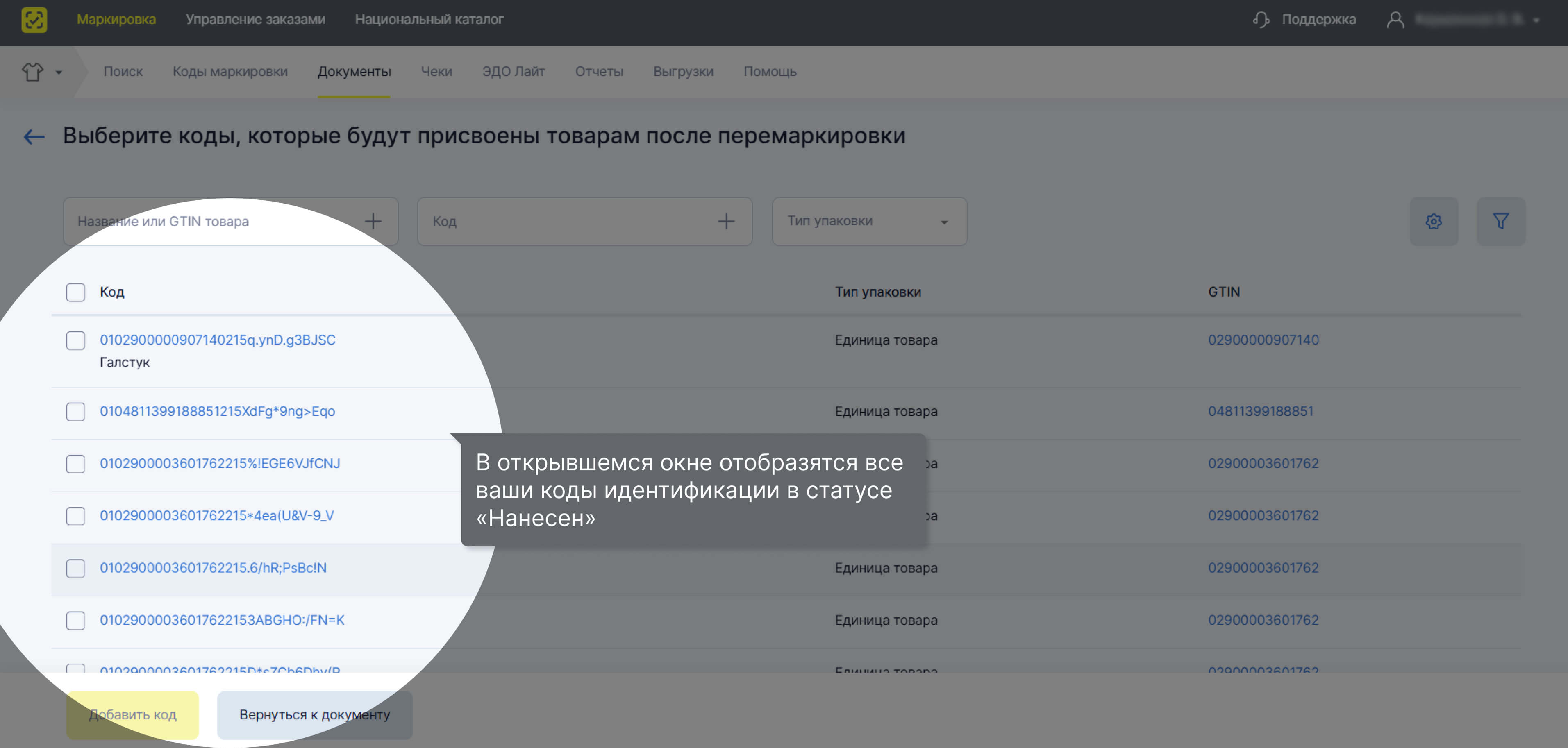Image resolution: width=1568 pixels, height=748 pixels.
Task: Check the code 0104811399188851215XdFg*9ng>Eqo
Action: click(x=75, y=411)
